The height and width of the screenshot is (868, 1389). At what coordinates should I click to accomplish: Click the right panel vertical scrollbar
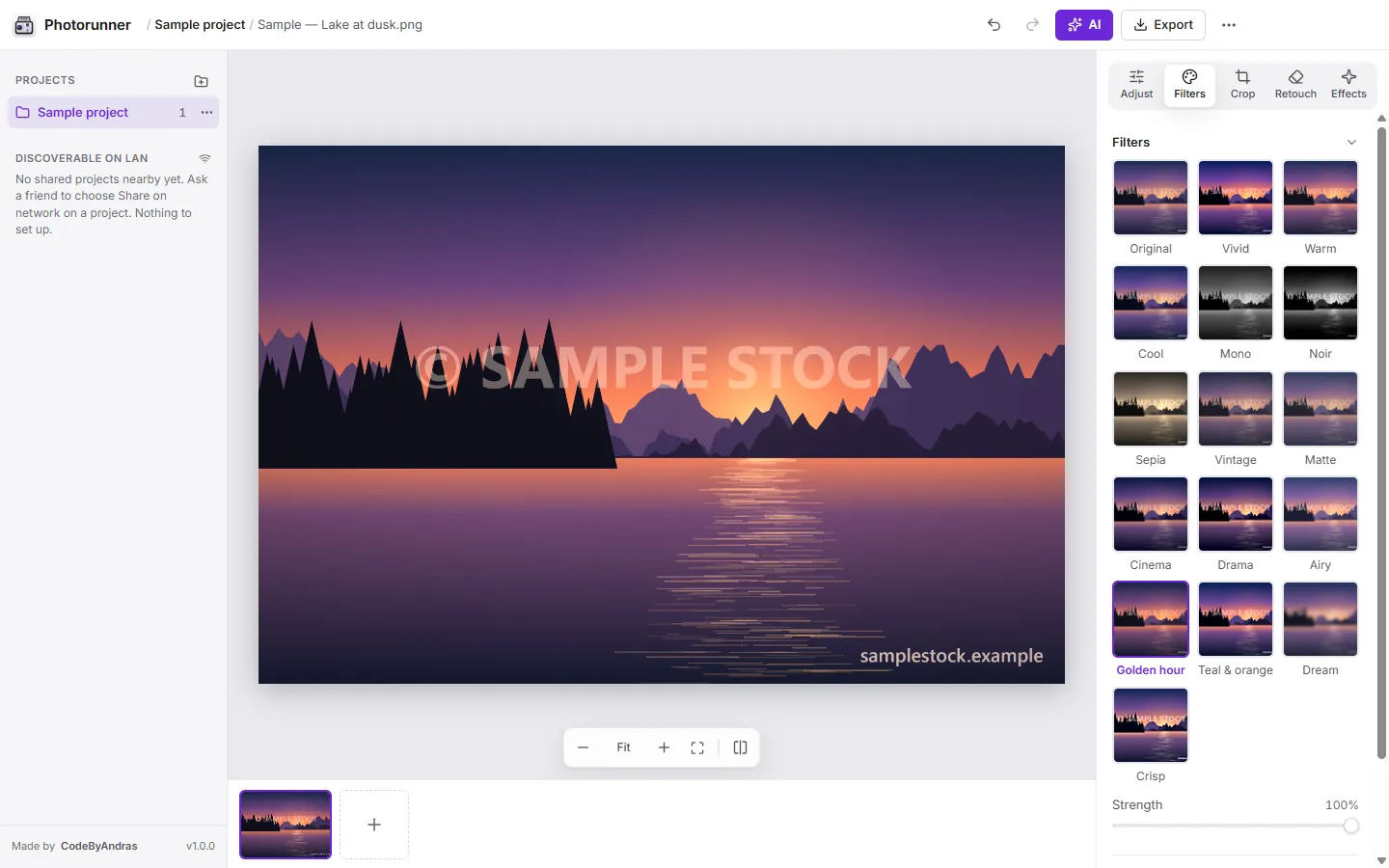[x=1381, y=444]
